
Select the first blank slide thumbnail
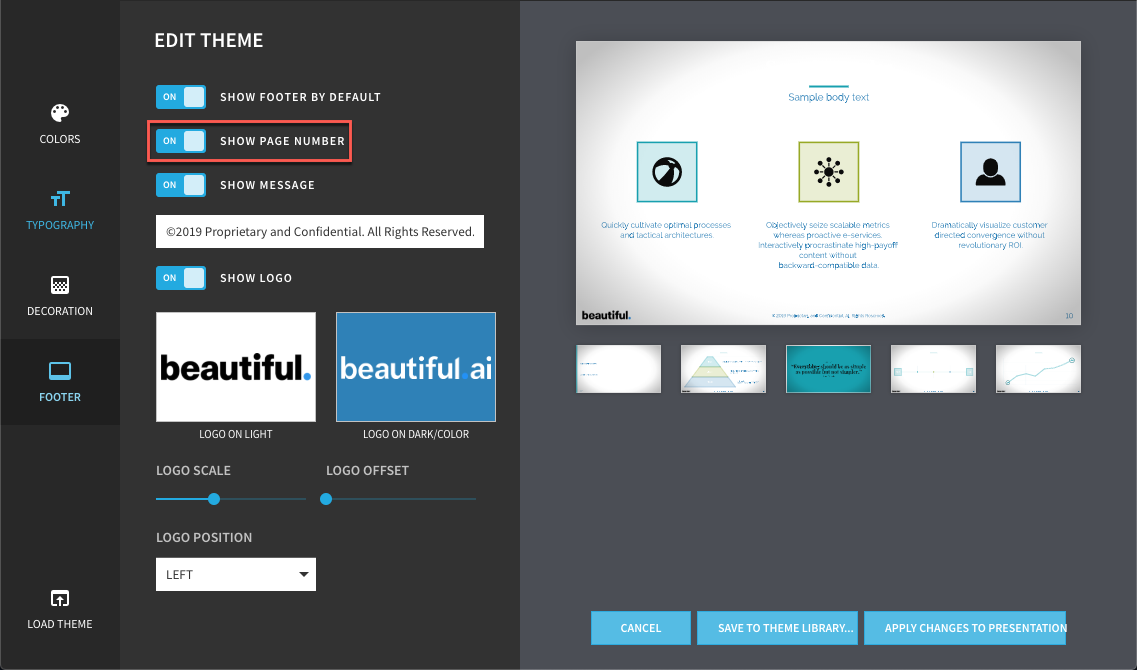click(x=619, y=369)
